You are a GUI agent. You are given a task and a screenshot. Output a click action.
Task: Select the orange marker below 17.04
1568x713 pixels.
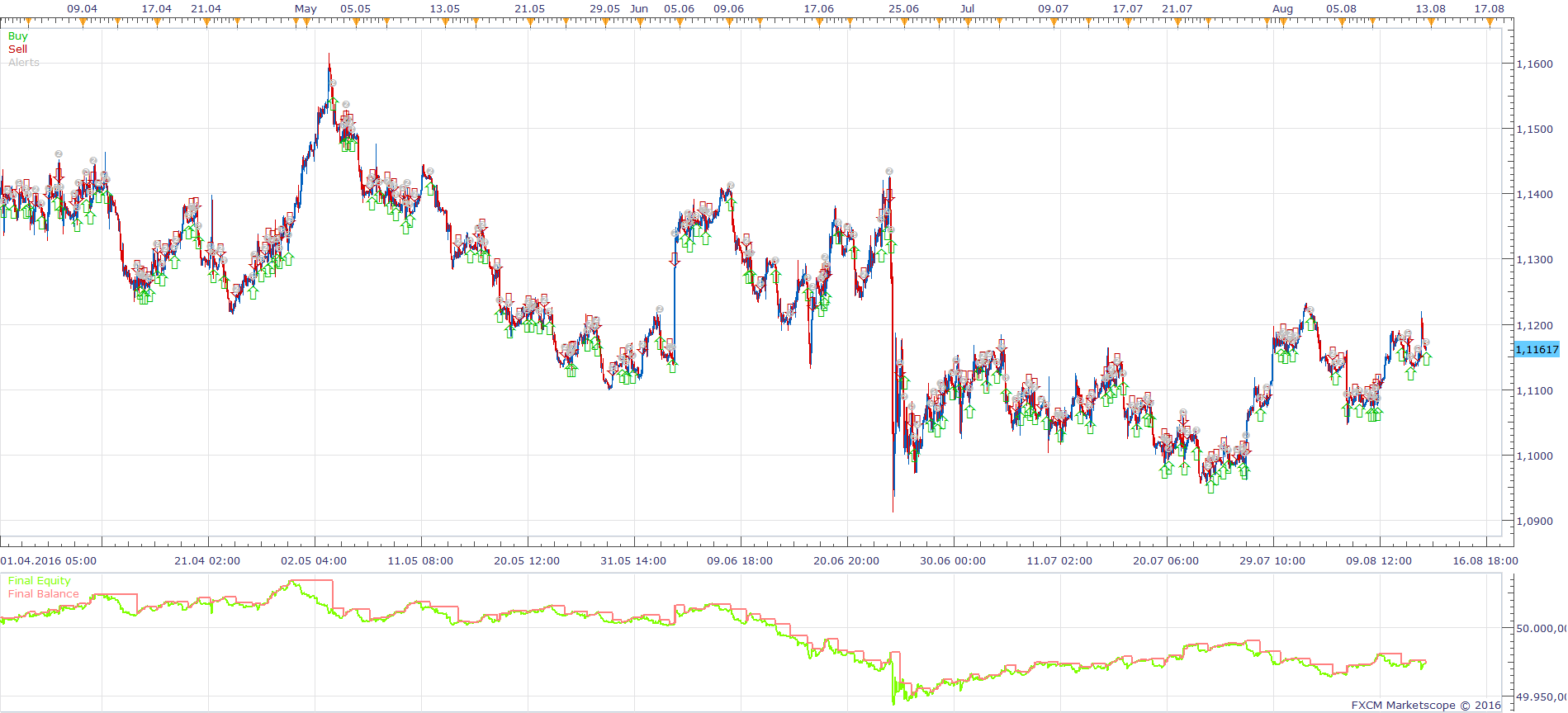coord(157,23)
